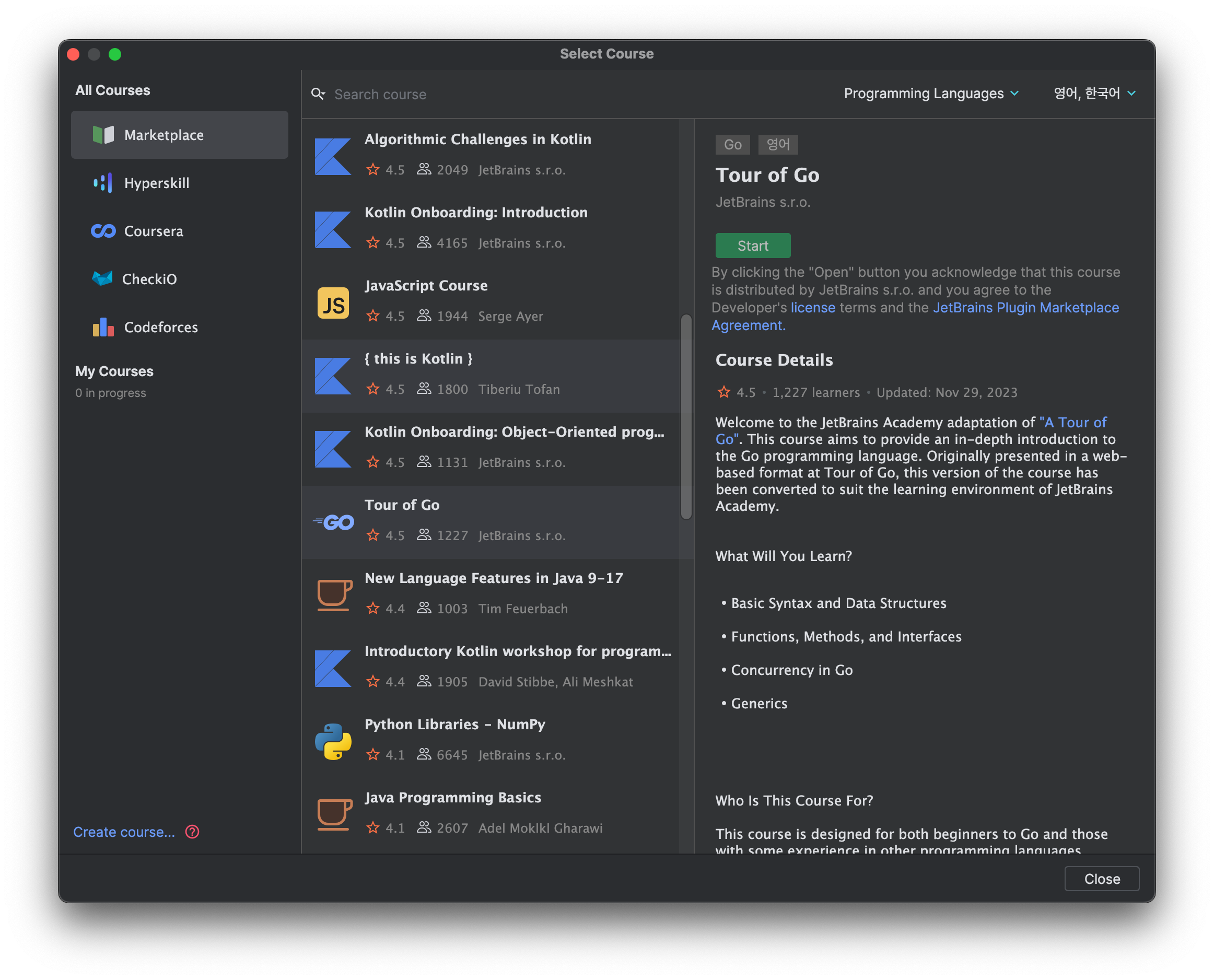Image resolution: width=1214 pixels, height=980 pixels.
Task: Click the Python Libraries NumPy logo
Action: coord(333,741)
